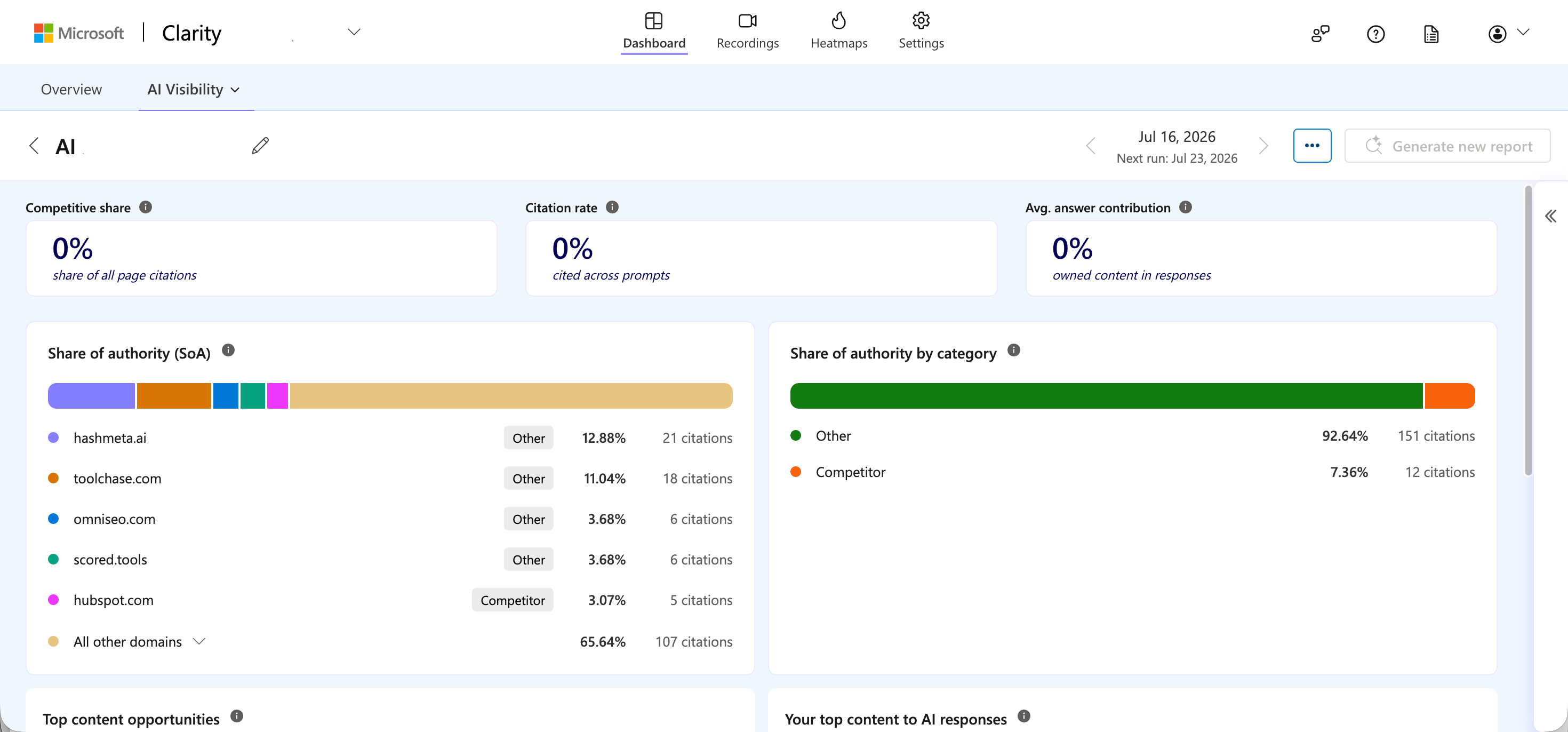This screenshot has width=1568, height=732.
Task: Click the Competitor tag on hubspot.com row
Action: click(513, 600)
